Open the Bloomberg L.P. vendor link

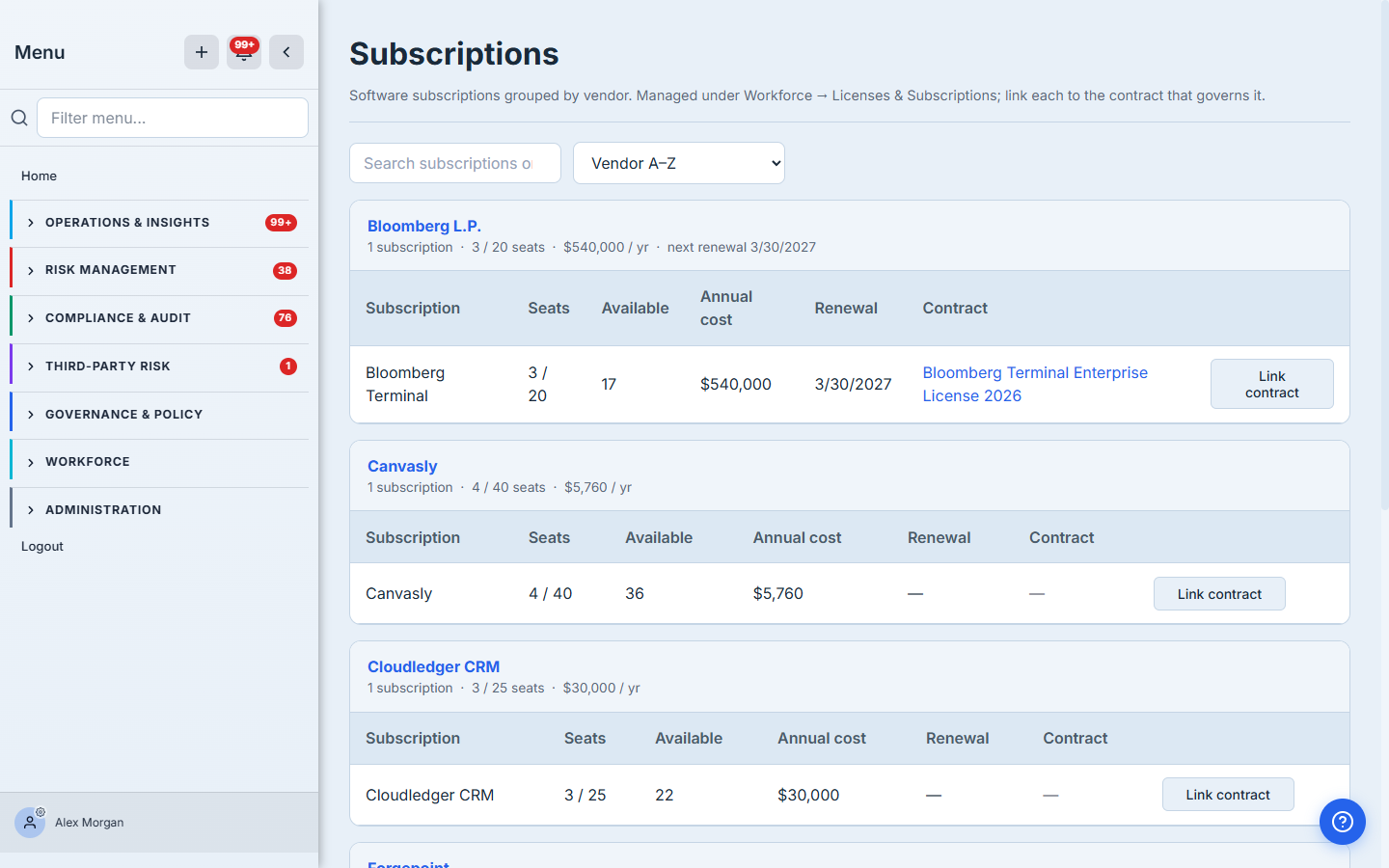pos(424,226)
